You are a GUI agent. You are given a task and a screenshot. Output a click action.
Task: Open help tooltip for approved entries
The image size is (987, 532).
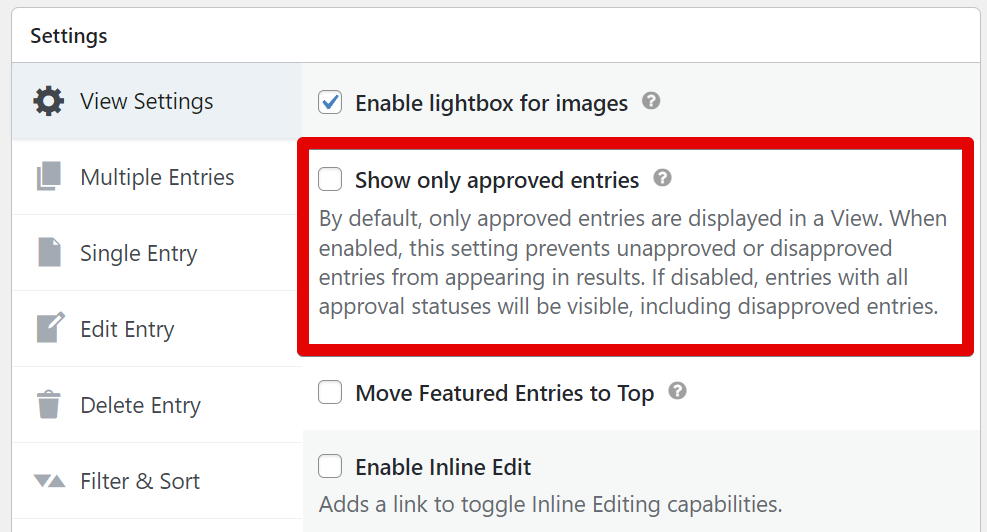click(x=662, y=179)
